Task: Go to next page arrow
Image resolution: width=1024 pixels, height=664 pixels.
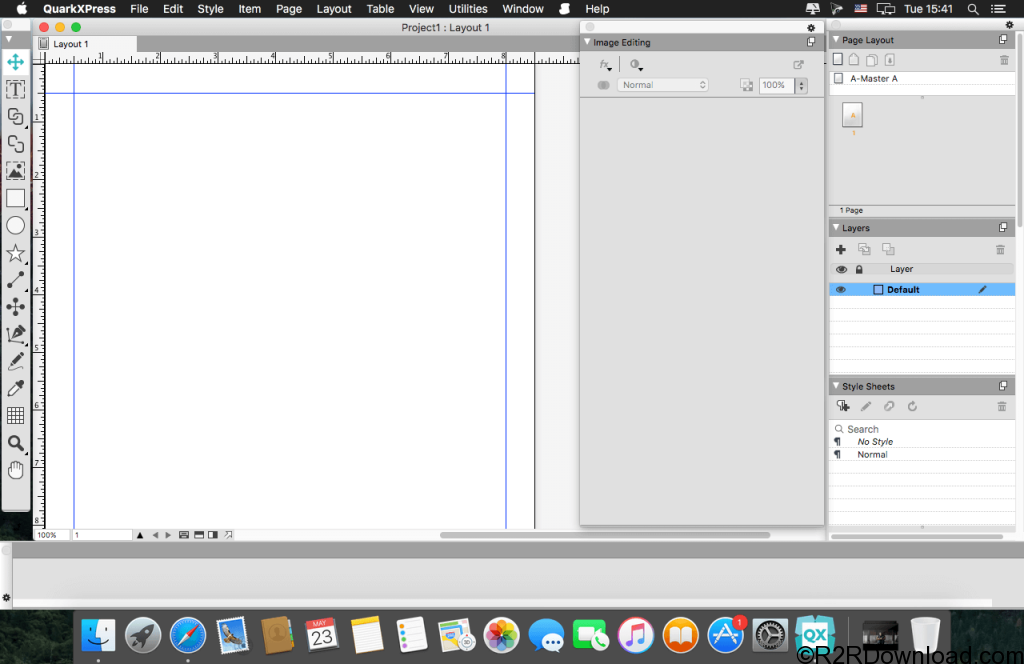Action: (168, 535)
